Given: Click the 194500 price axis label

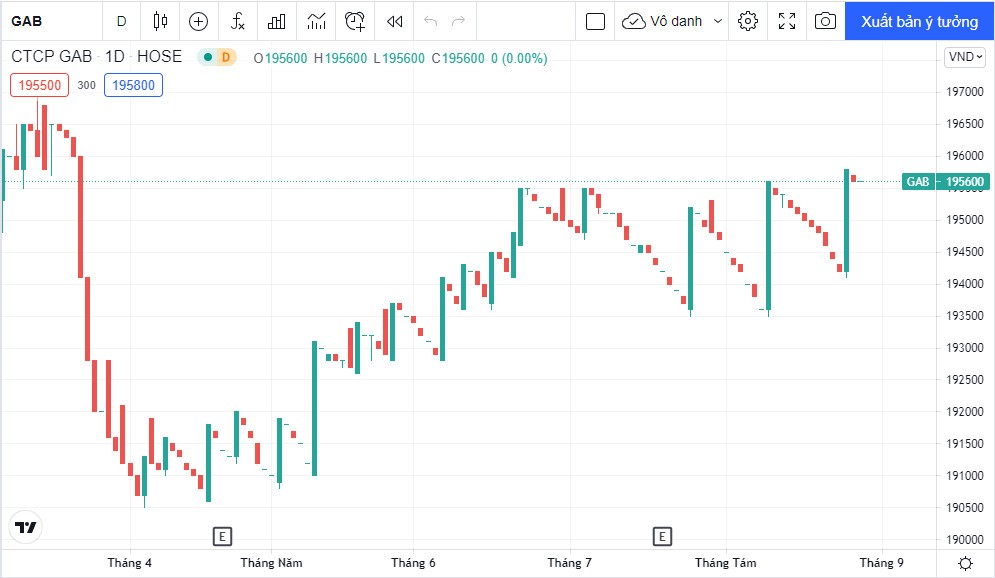Looking at the screenshot, I should [965, 251].
